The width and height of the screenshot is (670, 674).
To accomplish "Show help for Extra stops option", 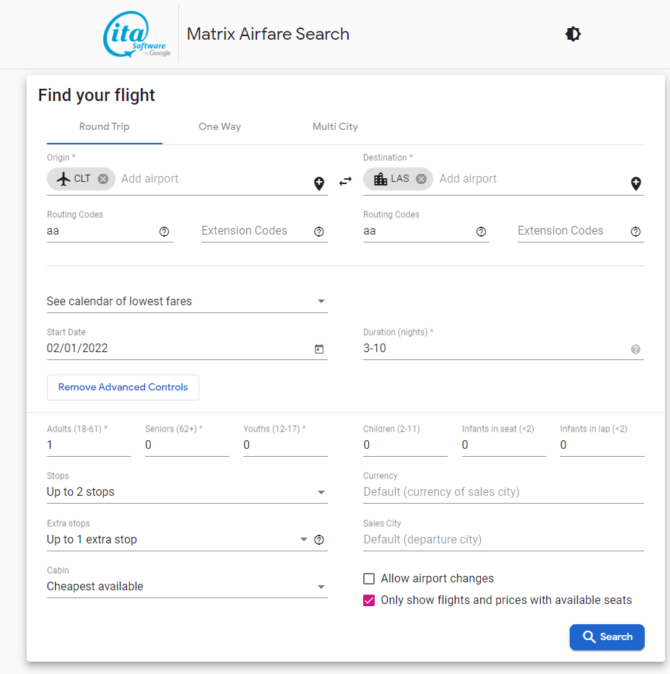I will (x=319, y=539).
